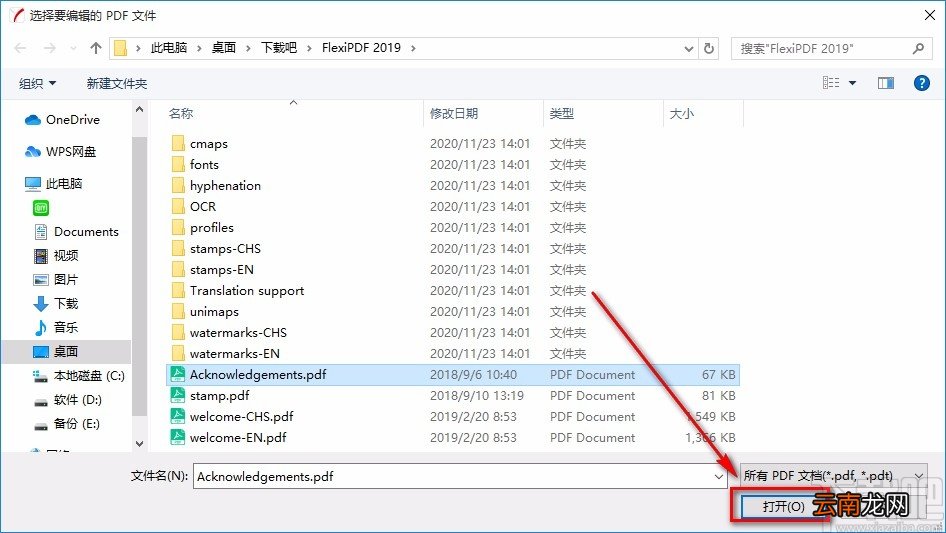Open WPS网盘 in the sidebar
Viewport: 946px width, 533px height.
60,152
